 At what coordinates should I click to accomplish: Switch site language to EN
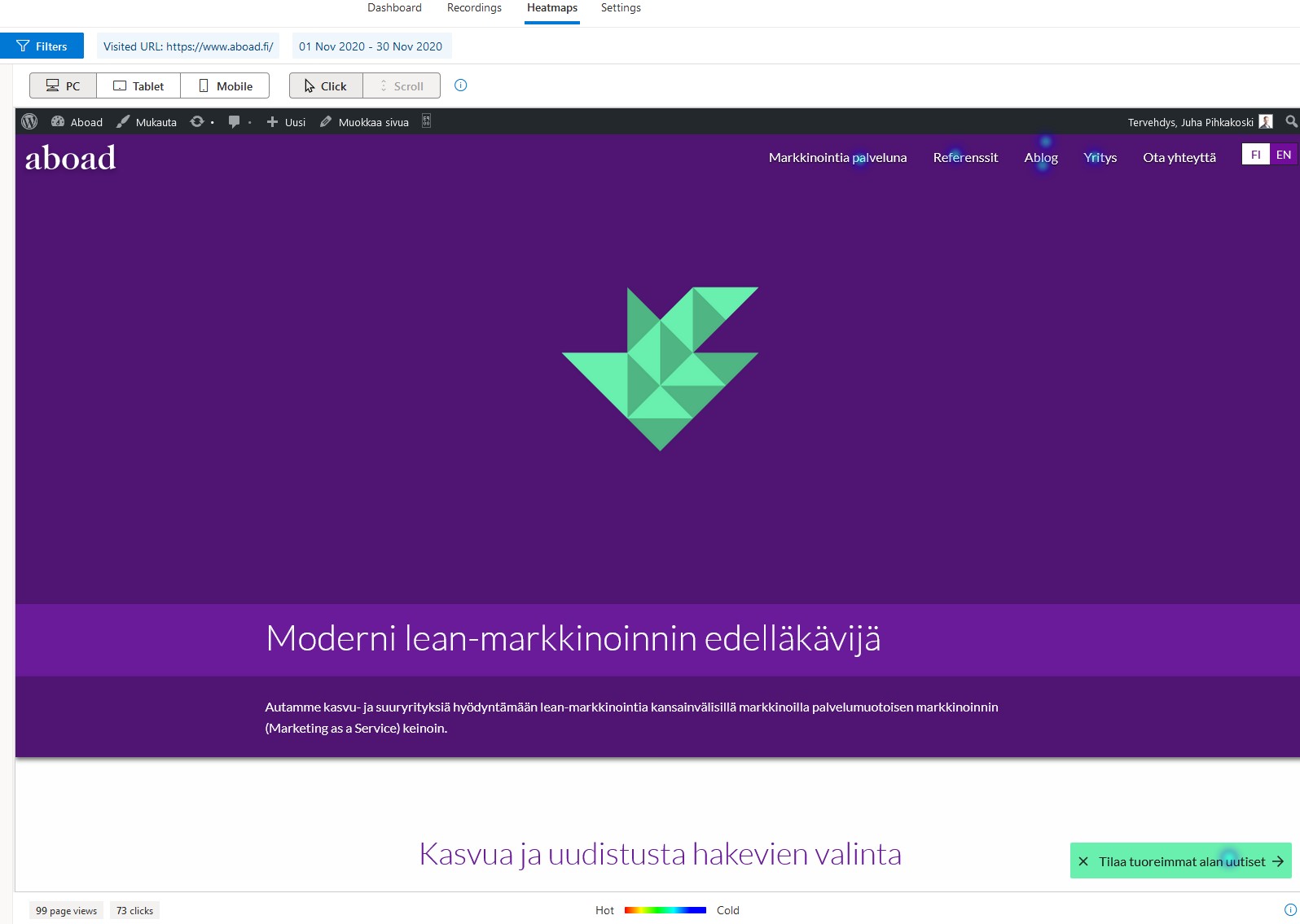coord(1284,155)
